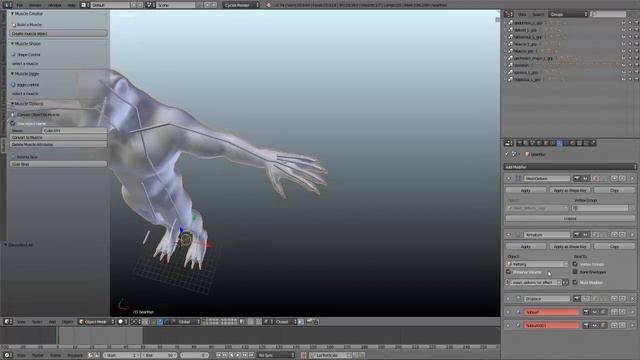640x360 pixels.
Task: Click the timeline End frame field
Action: [x=160, y=355]
